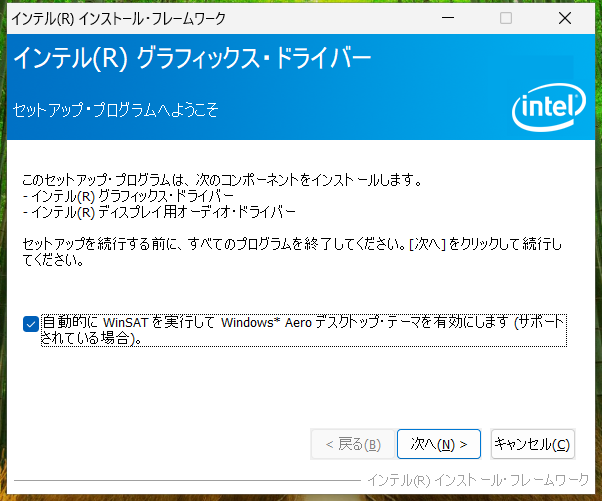This screenshot has width=602, height=501.
Task: Click the 次へ(N) > button
Action: [x=439, y=444]
